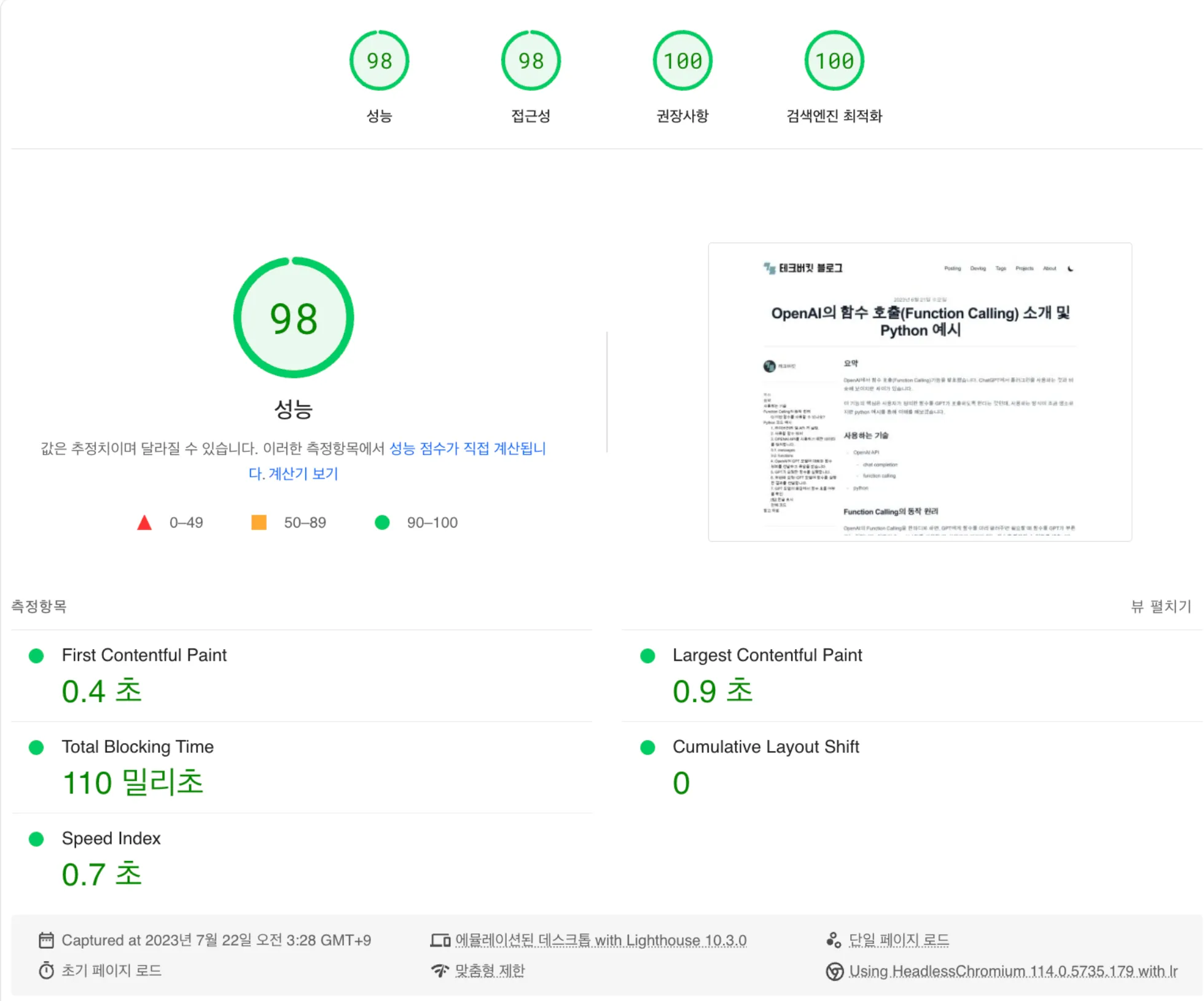Viewport: 1204px width, 1001px height.
Task: Click the Captured at 2023년 7월 22일 timestamp
Action: [x=216, y=940]
